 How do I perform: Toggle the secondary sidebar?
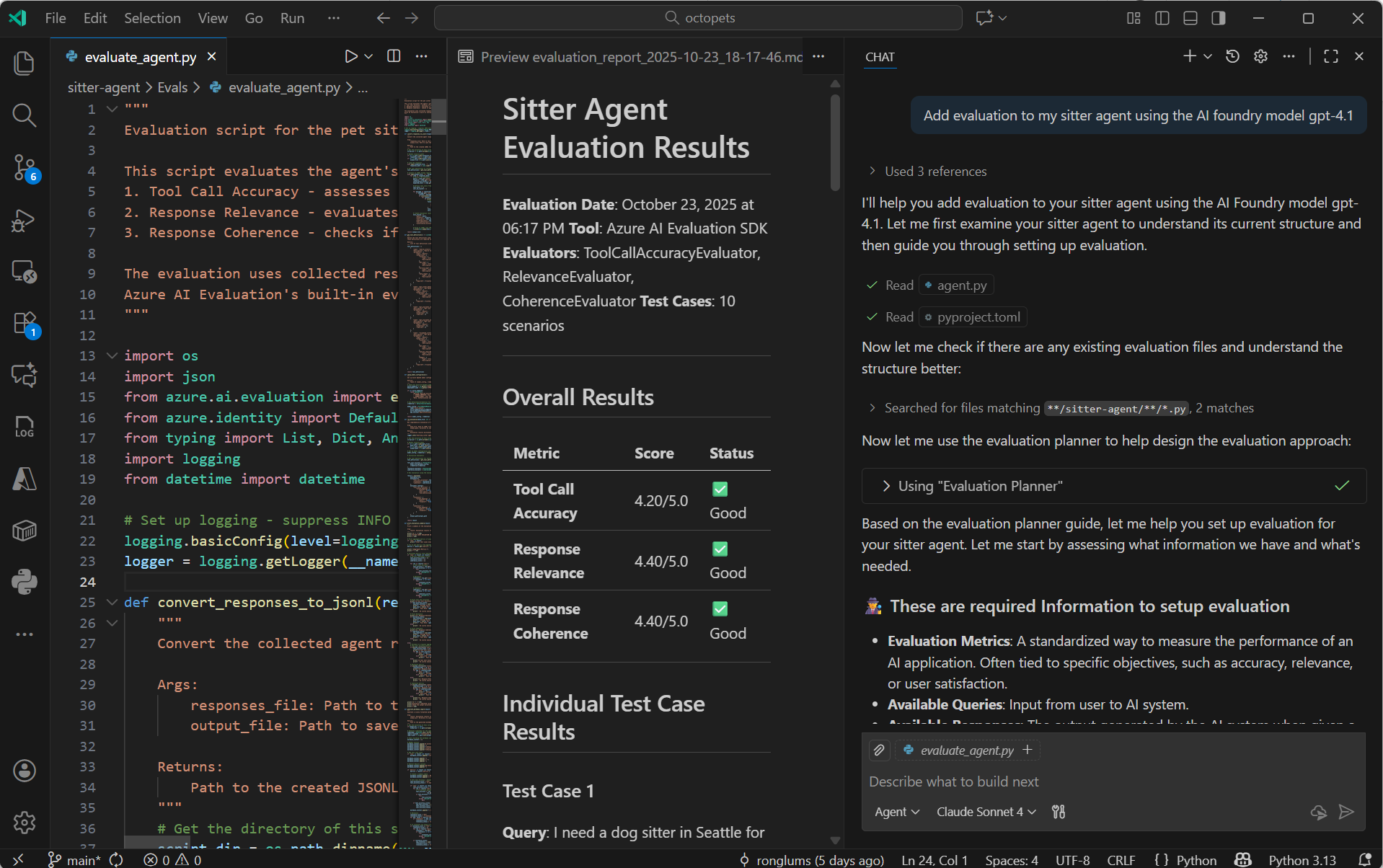(1219, 18)
